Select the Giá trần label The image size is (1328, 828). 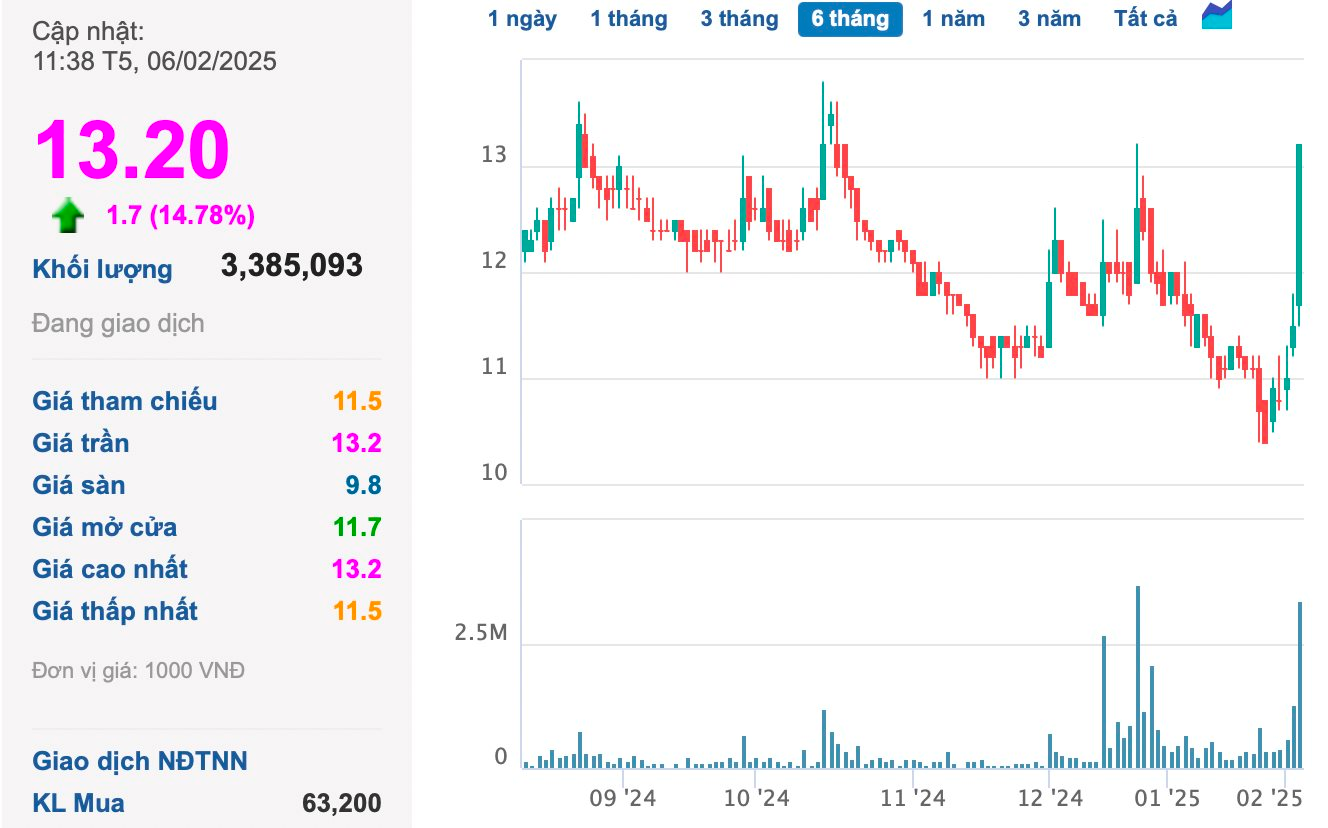[x=81, y=444]
